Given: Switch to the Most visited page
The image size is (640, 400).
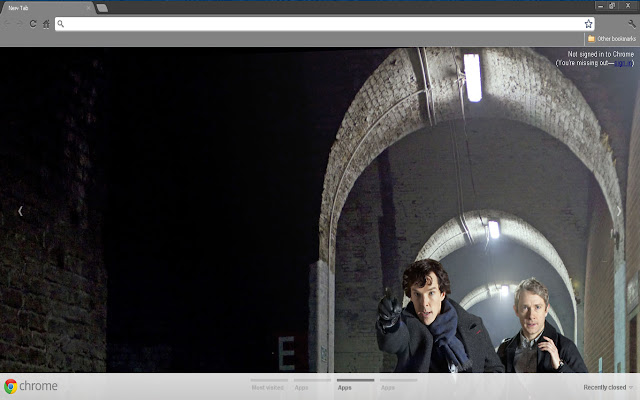Looking at the screenshot, I should 268,386.
